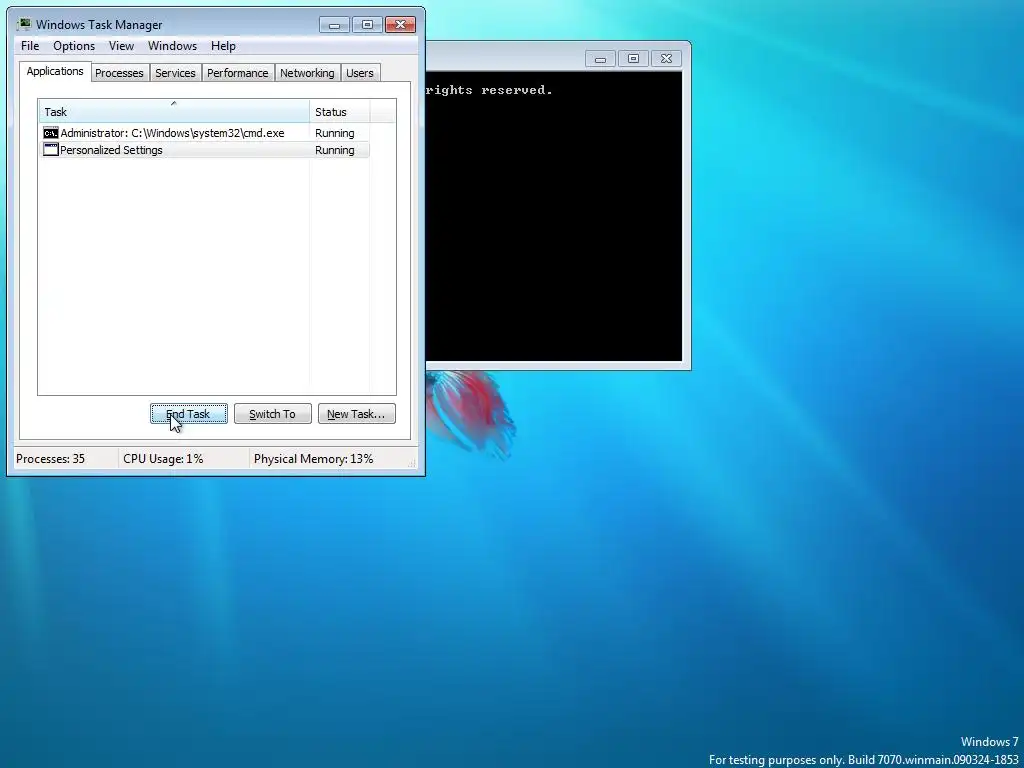Switch to the Processes tab
1024x768 pixels.
coord(120,73)
